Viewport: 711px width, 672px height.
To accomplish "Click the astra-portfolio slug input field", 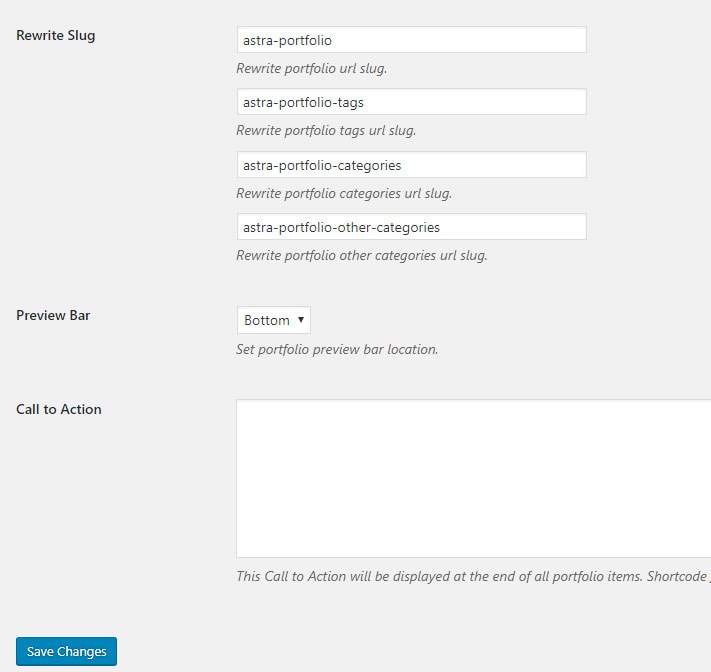I will pos(411,40).
